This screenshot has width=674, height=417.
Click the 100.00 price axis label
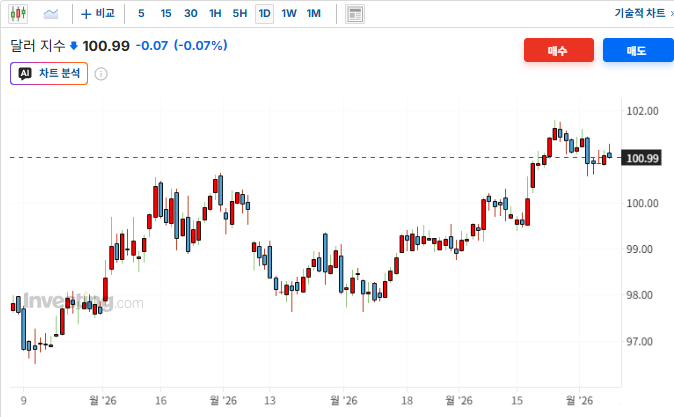642,203
